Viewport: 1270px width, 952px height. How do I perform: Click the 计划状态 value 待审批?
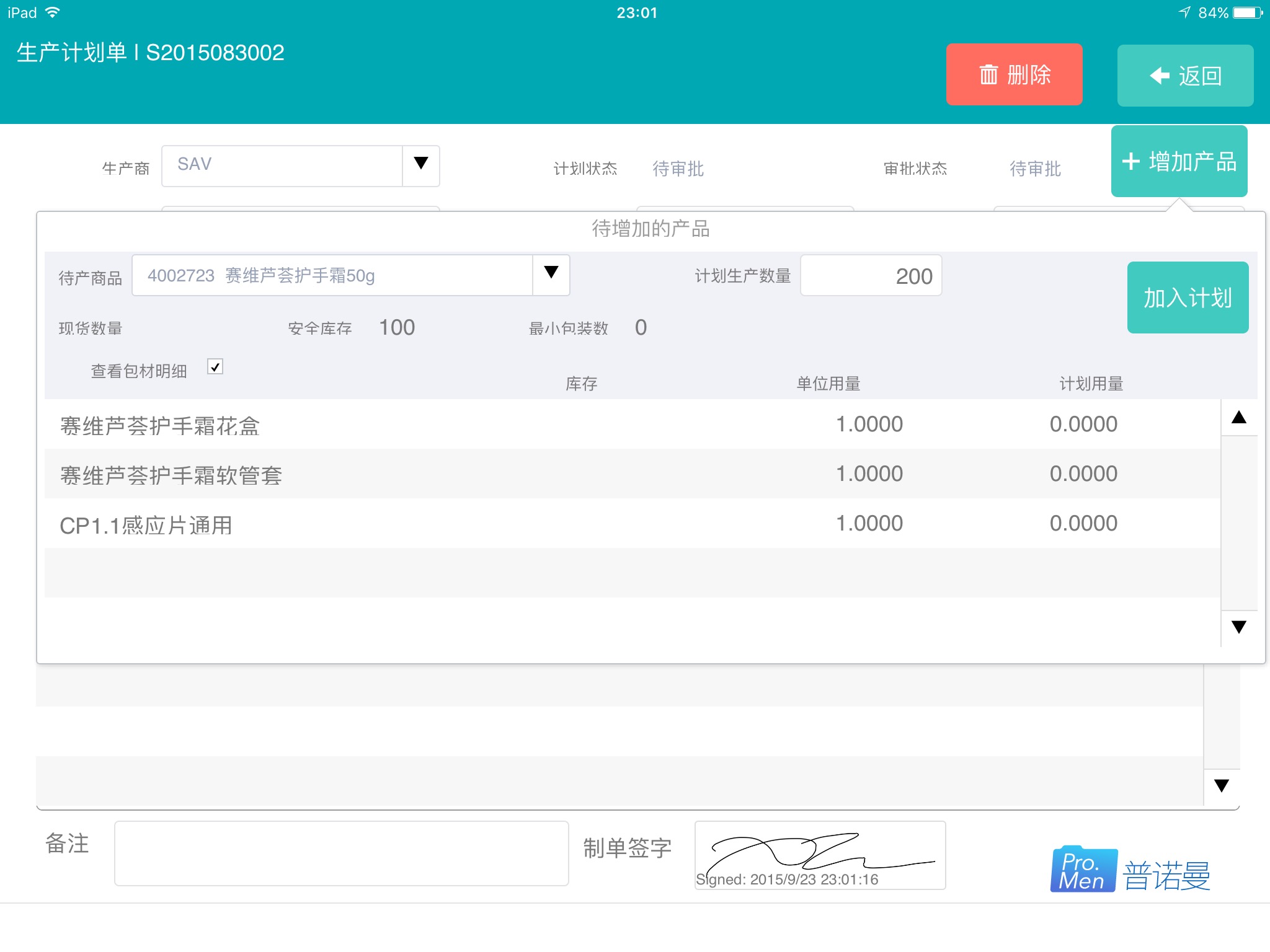[x=678, y=169]
